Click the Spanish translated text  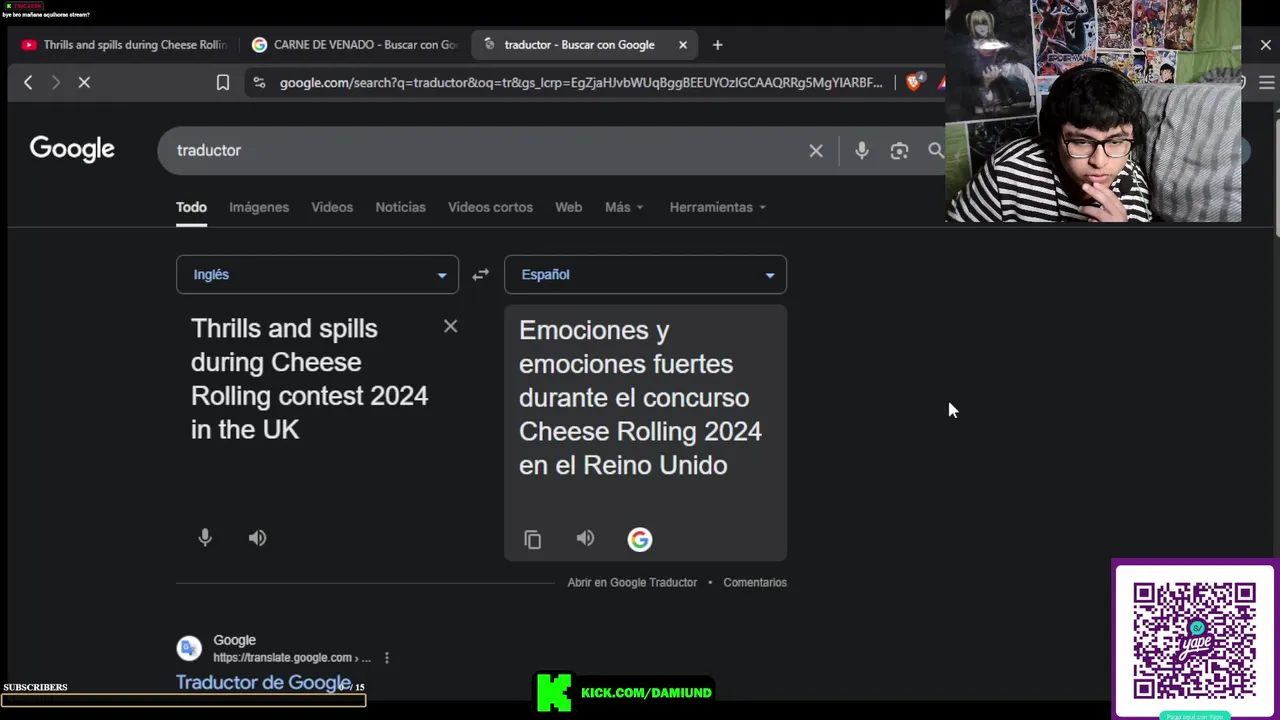point(640,398)
